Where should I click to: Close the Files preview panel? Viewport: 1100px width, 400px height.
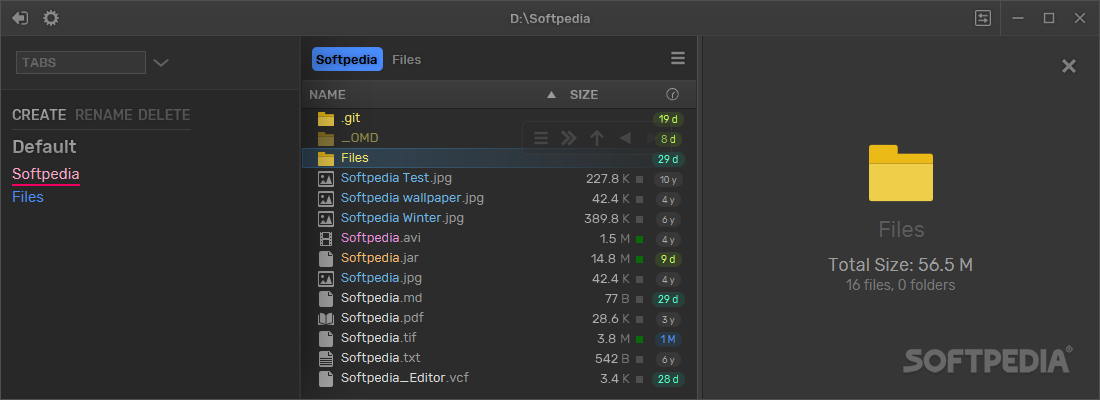pyautogui.click(x=1068, y=67)
